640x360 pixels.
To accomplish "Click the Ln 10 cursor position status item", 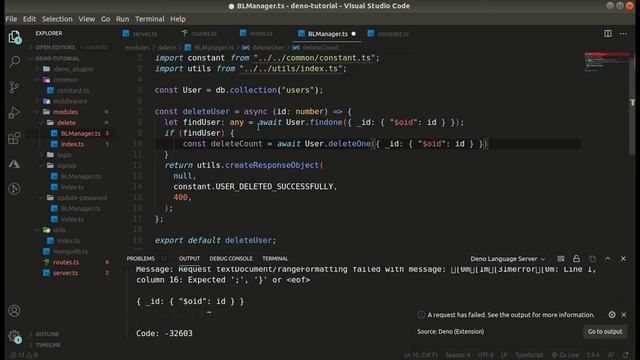I will pos(420,355).
